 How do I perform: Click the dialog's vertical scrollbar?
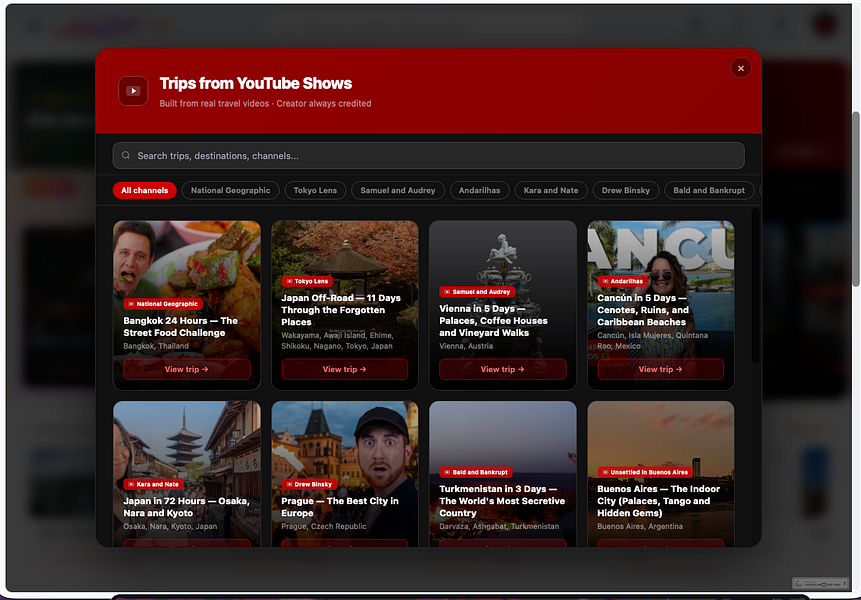[x=756, y=285]
